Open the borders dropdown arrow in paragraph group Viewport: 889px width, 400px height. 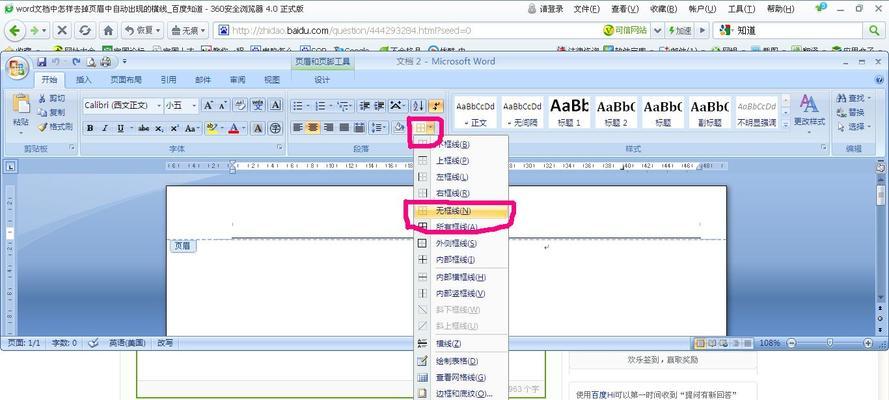431,128
